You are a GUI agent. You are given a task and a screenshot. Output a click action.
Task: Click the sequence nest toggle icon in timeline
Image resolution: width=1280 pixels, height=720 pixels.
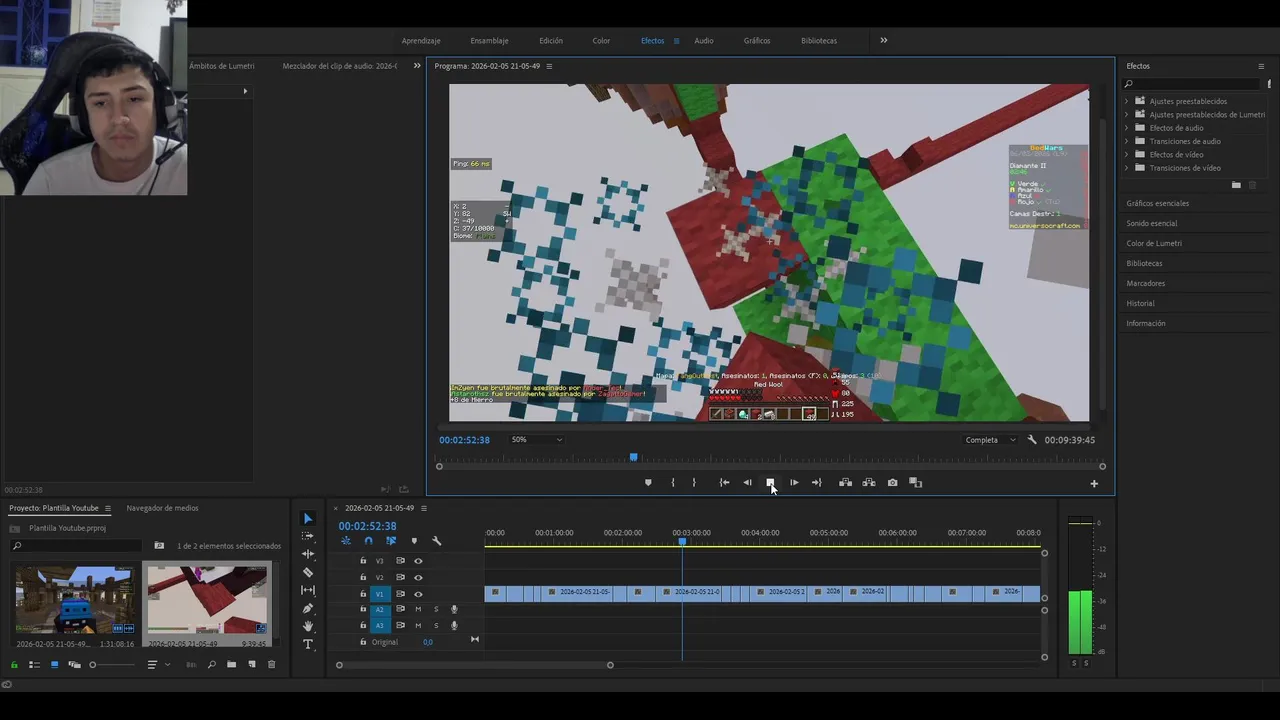tap(346, 541)
